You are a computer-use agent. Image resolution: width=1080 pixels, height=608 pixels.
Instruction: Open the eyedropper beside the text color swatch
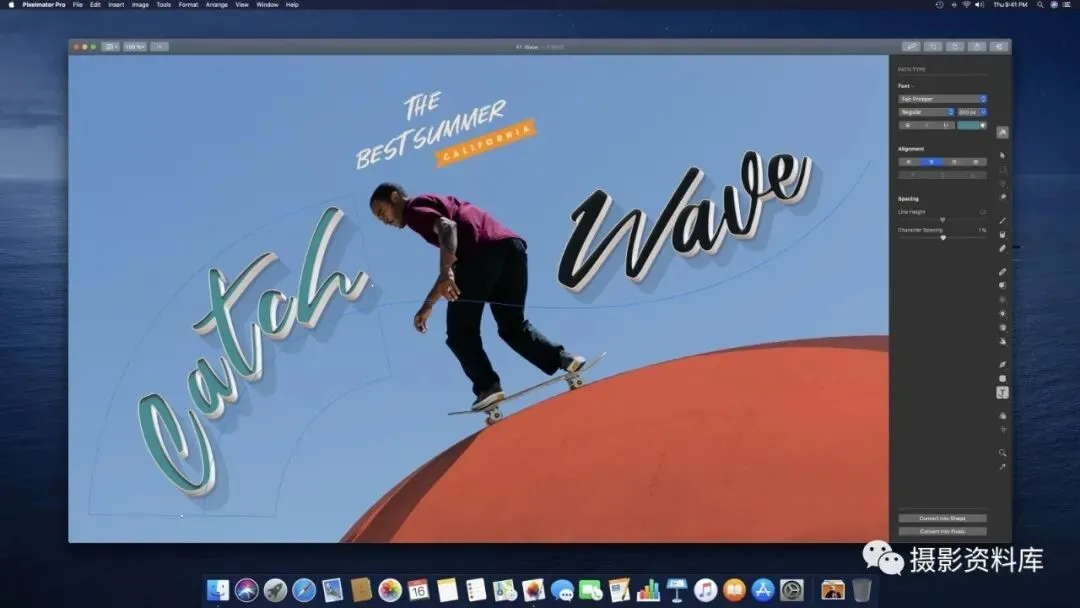coord(983,125)
